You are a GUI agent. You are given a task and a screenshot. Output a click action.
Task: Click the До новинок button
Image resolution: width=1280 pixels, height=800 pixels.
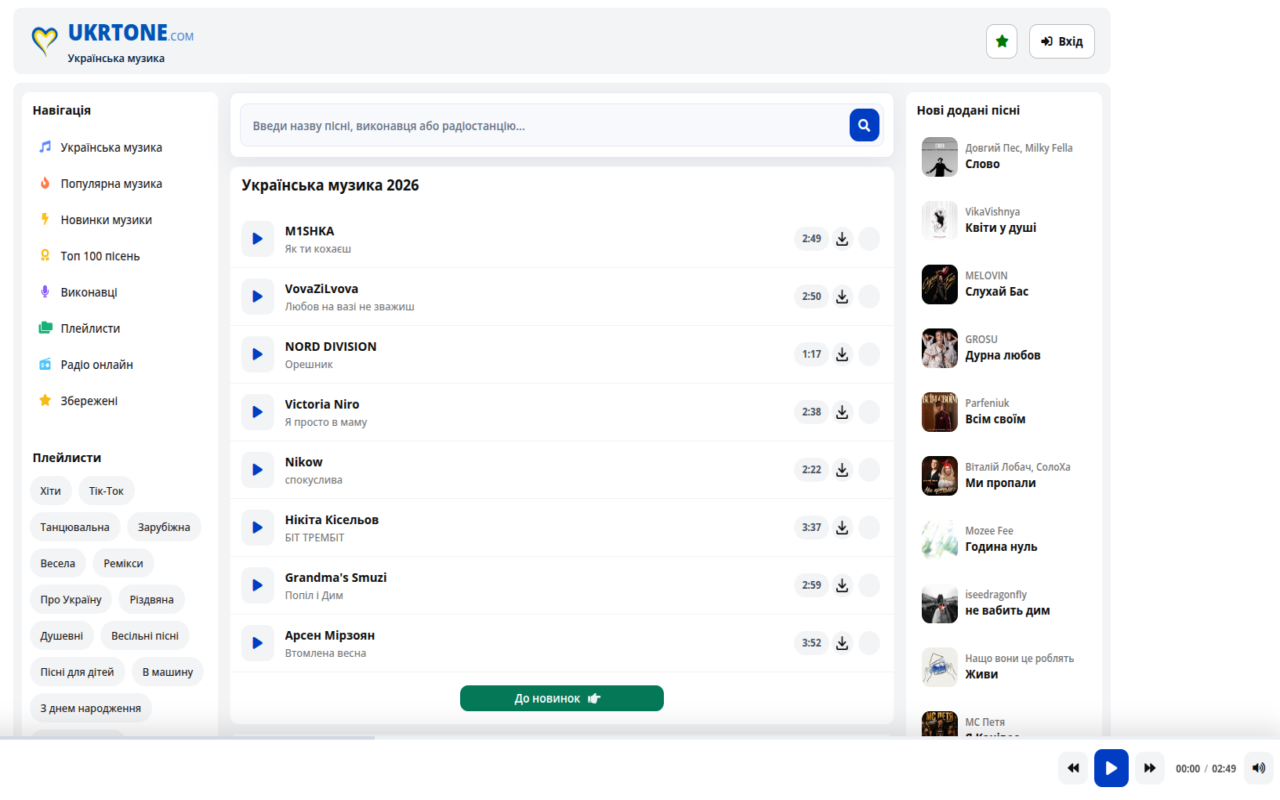coord(562,698)
